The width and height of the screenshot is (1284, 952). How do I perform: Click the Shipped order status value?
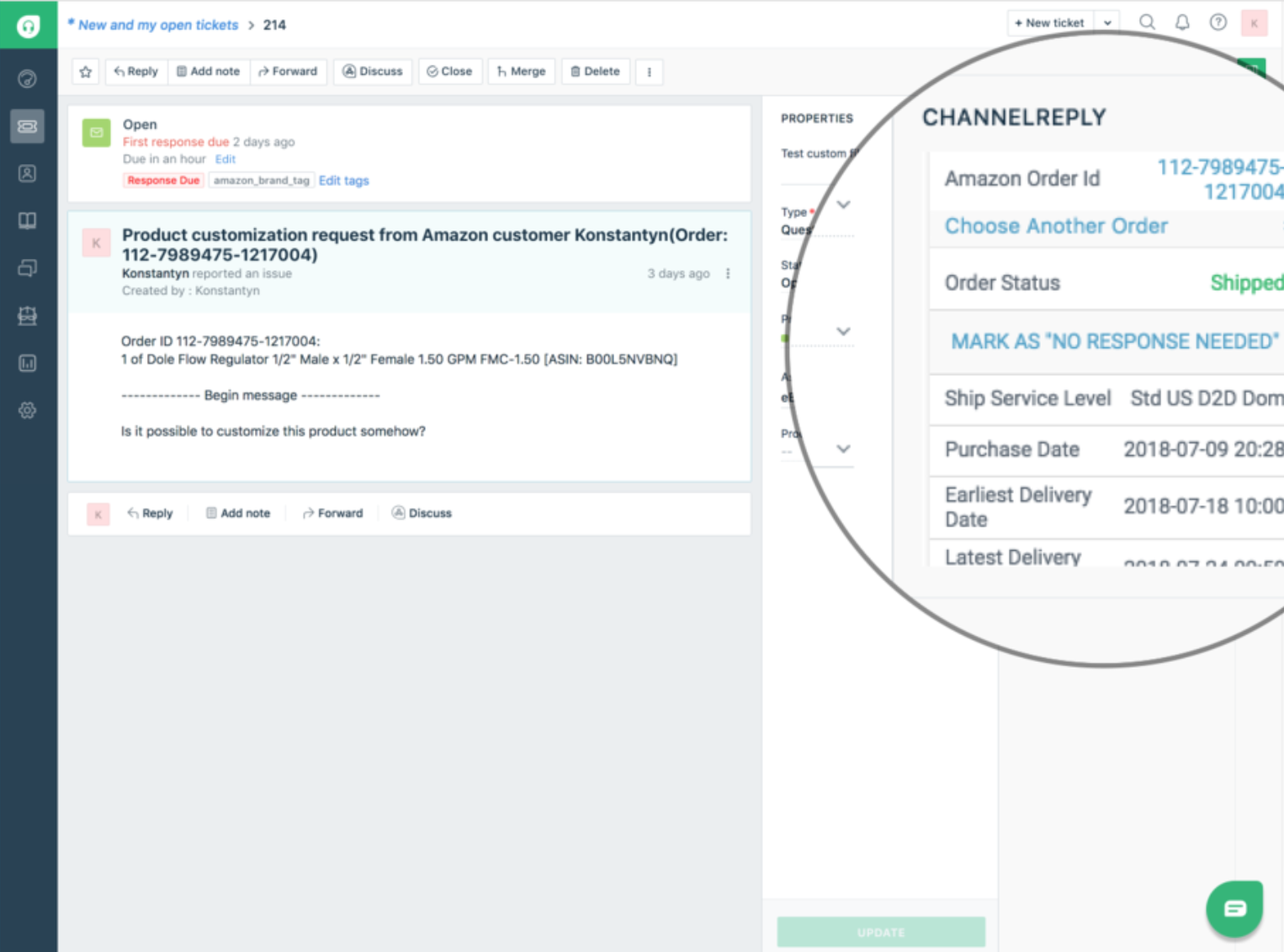pos(1247,283)
